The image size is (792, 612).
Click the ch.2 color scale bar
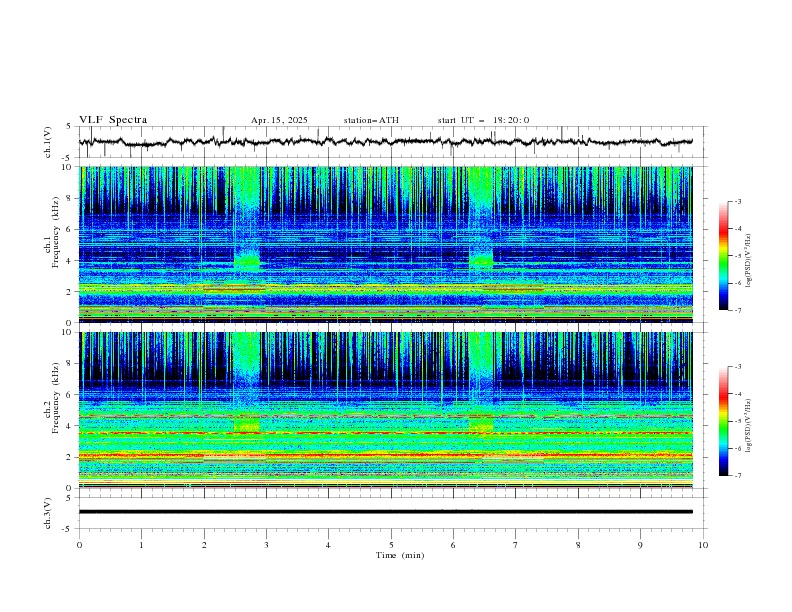(723, 421)
